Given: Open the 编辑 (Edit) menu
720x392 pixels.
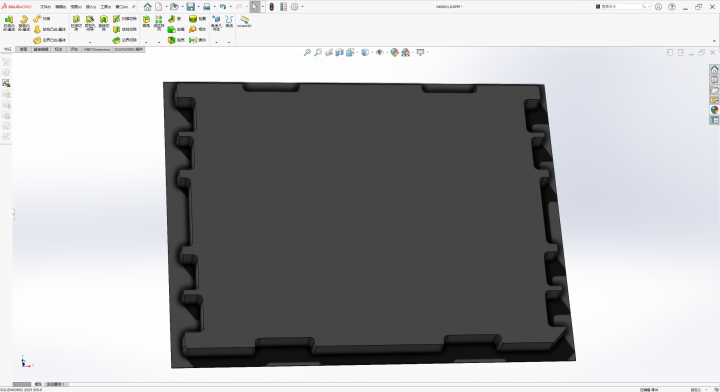Looking at the screenshot, I should [x=61, y=7].
